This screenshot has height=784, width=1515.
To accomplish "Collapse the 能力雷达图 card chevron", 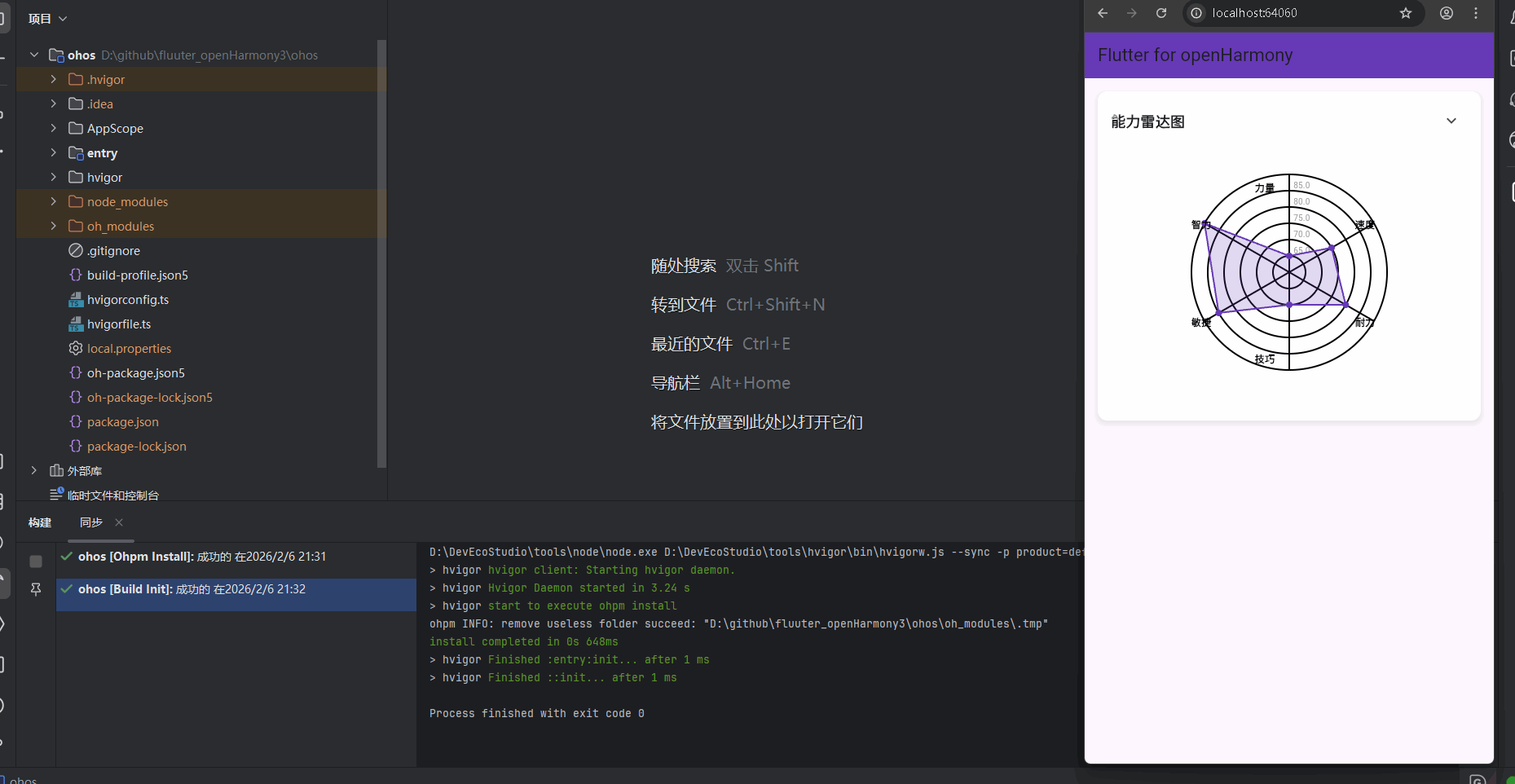I will (1451, 121).
